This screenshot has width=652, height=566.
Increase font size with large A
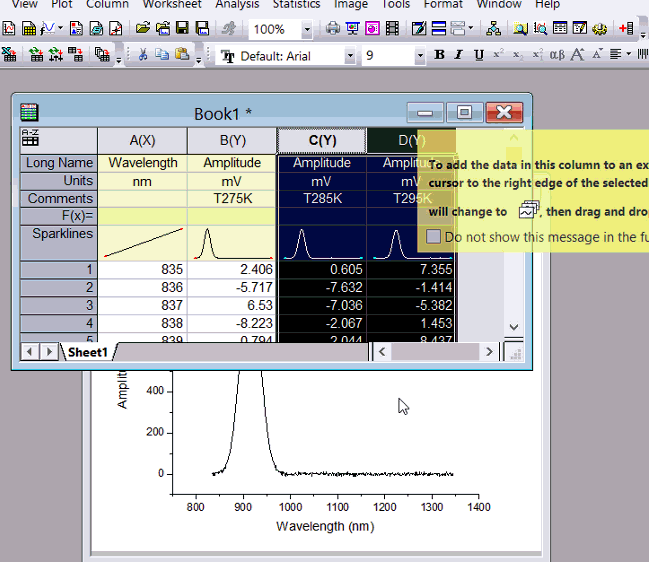tap(578, 54)
